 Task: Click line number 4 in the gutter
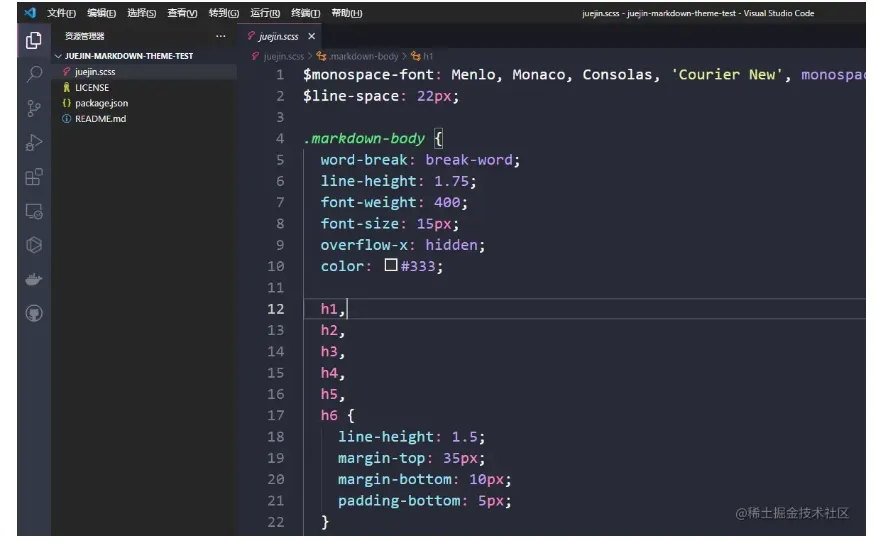pyautogui.click(x=280, y=138)
